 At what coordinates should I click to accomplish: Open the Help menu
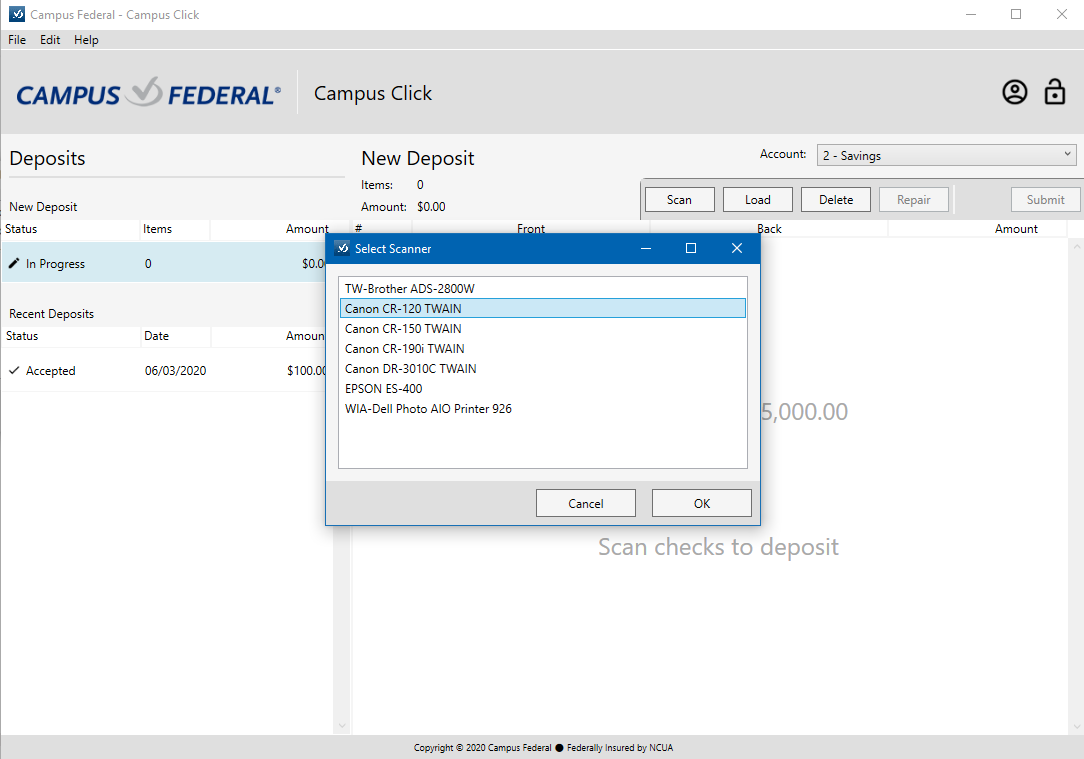click(86, 40)
